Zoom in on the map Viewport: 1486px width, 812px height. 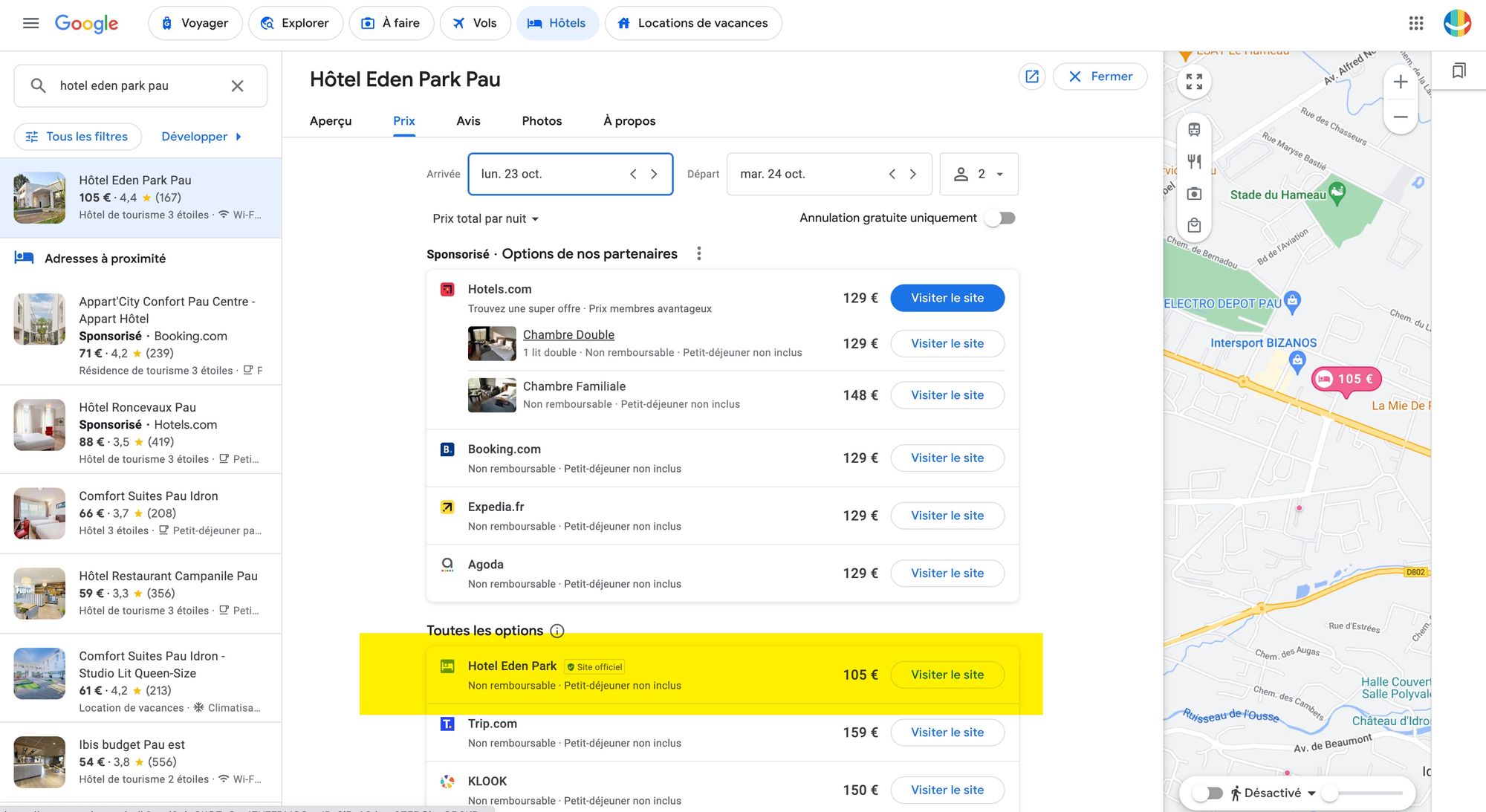pyautogui.click(x=1400, y=82)
